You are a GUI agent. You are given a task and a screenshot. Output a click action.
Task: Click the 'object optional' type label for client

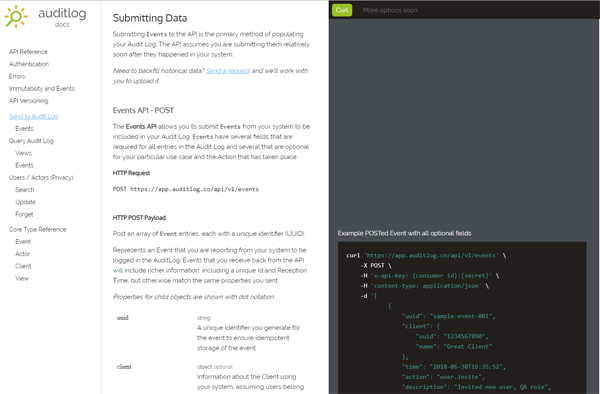click(x=215, y=367)
